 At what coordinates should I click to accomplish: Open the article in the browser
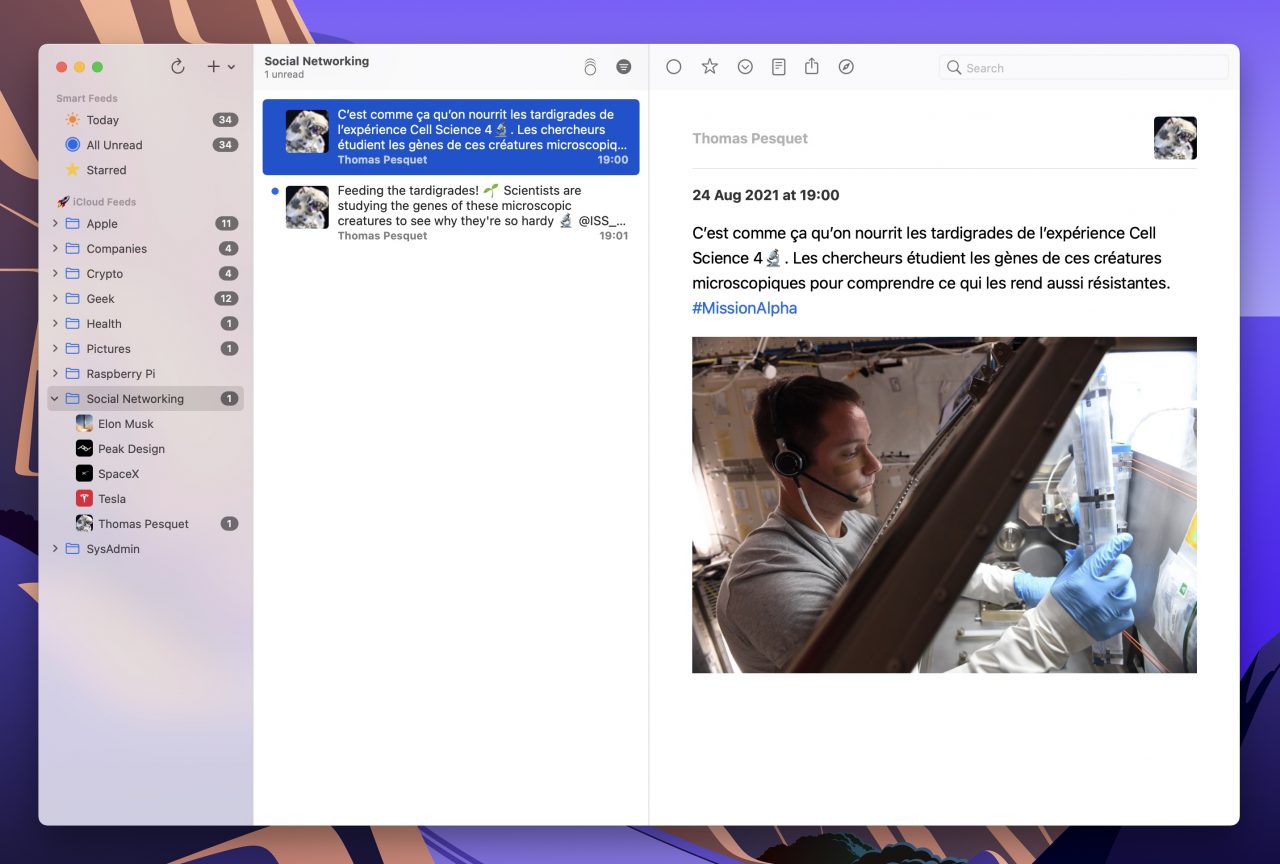tap(846, 67)
